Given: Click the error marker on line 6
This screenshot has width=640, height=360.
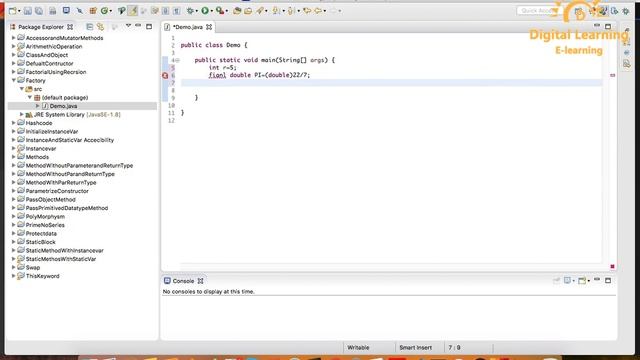Looking at the screenshot, I should pyautogui.click(x=165, y=76).
